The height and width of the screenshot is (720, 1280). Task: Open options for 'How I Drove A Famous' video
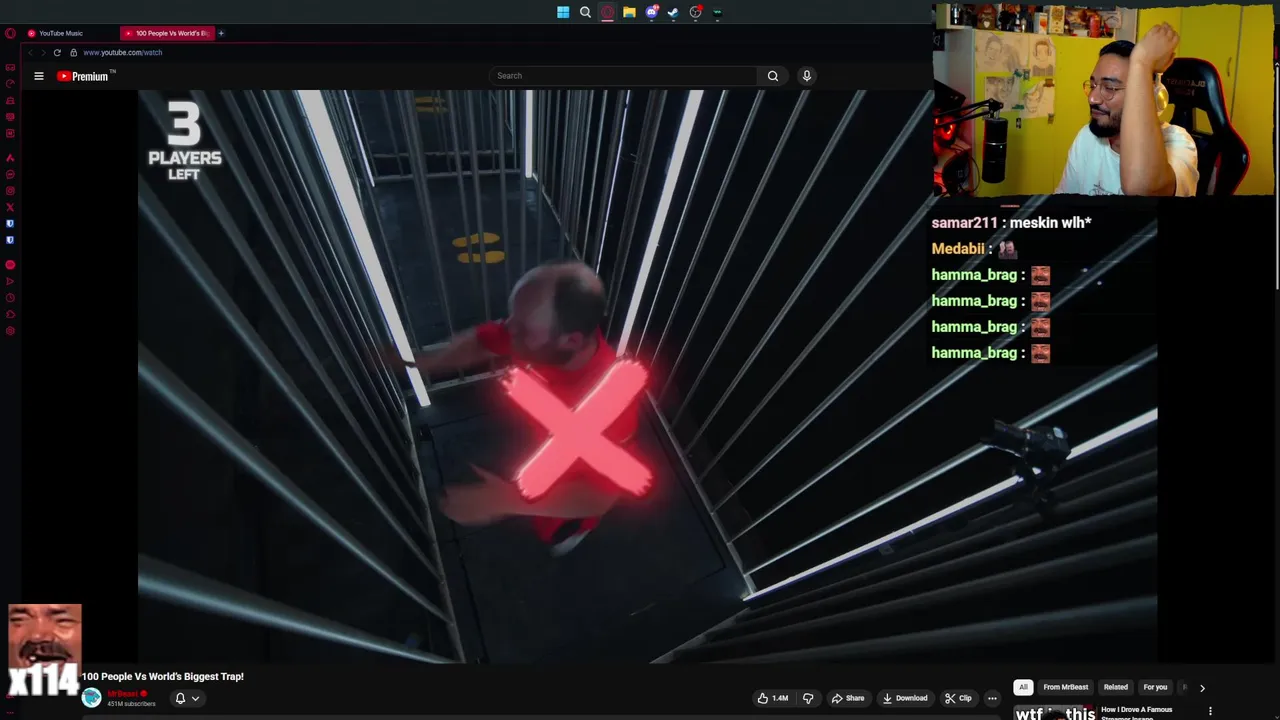point(1210,711)
